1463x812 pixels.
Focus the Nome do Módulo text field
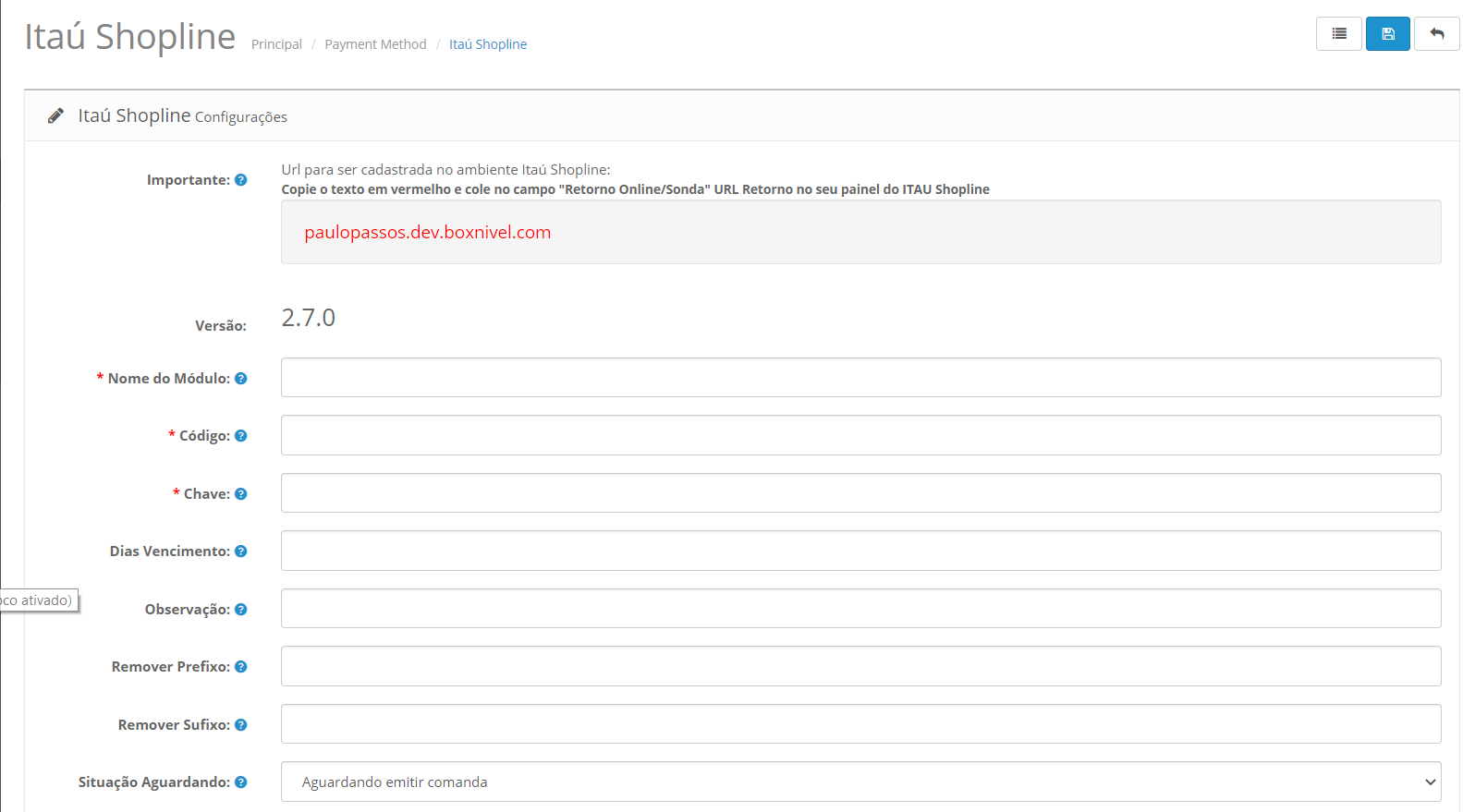click(860, 378)
